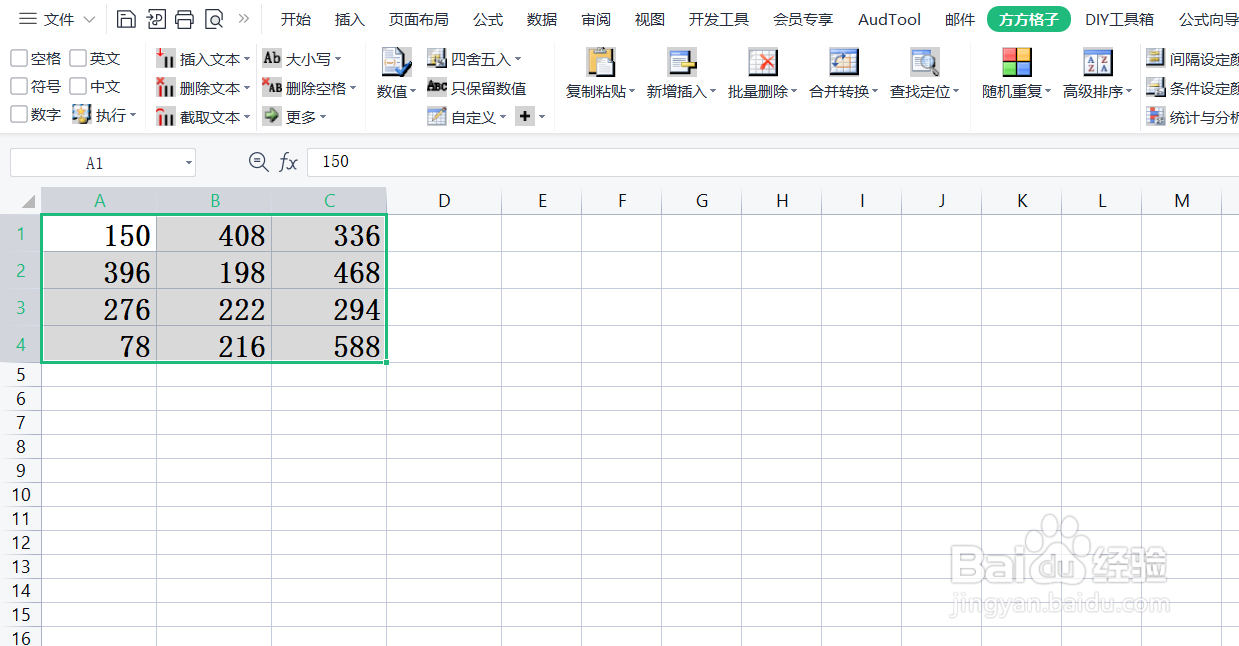Click the plus add-custom button
This screenshot has width=1239, height=646.
524,117
